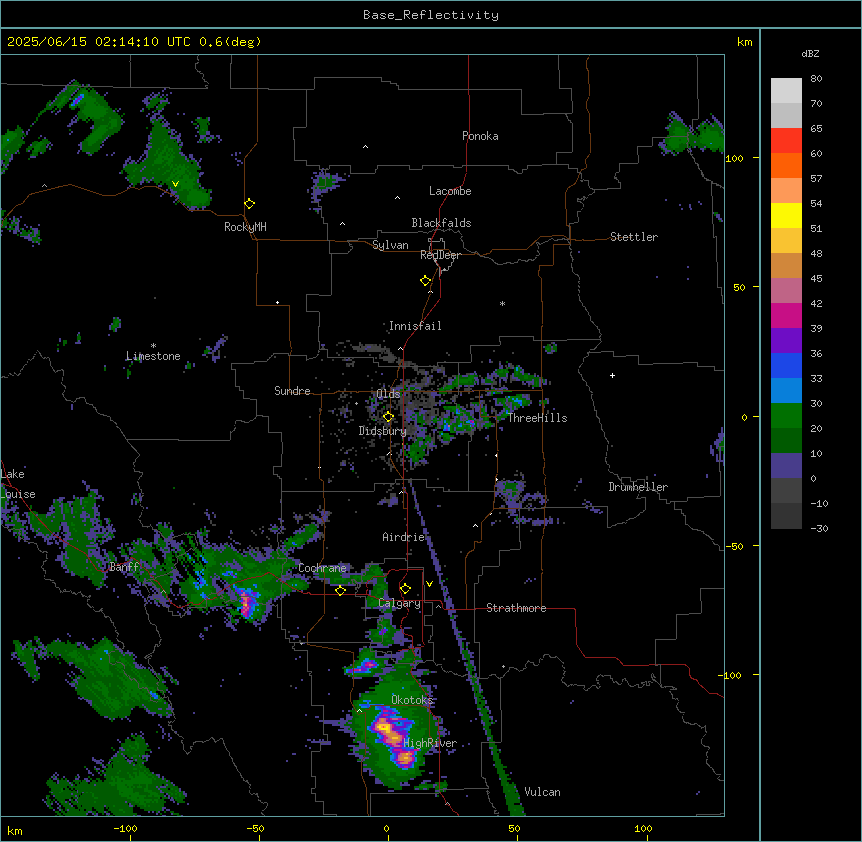Image resolution: width=862 pixels, height=842 pixels.
Task: Click the red swatch below 65 dBZ
Action: coord(786,140)
